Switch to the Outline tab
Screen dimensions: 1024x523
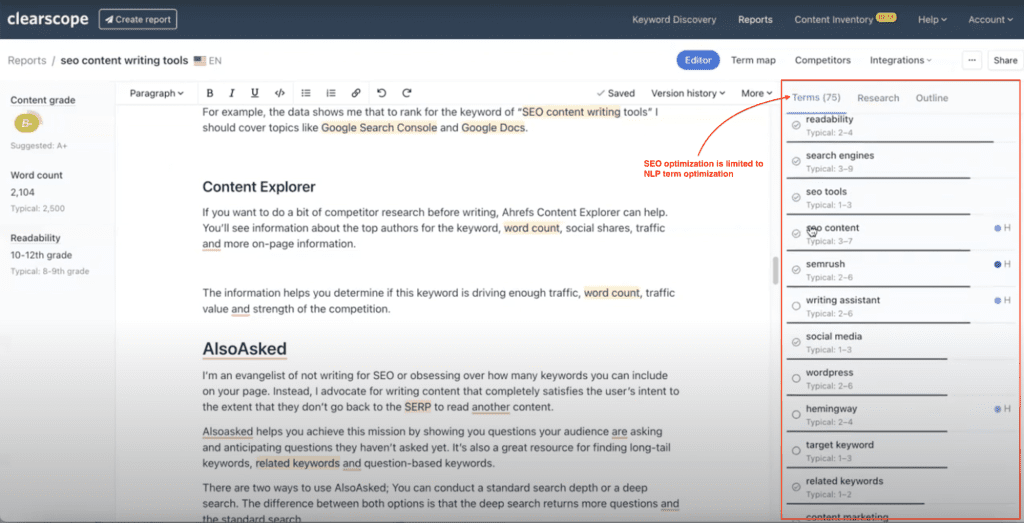pos(932,98)
